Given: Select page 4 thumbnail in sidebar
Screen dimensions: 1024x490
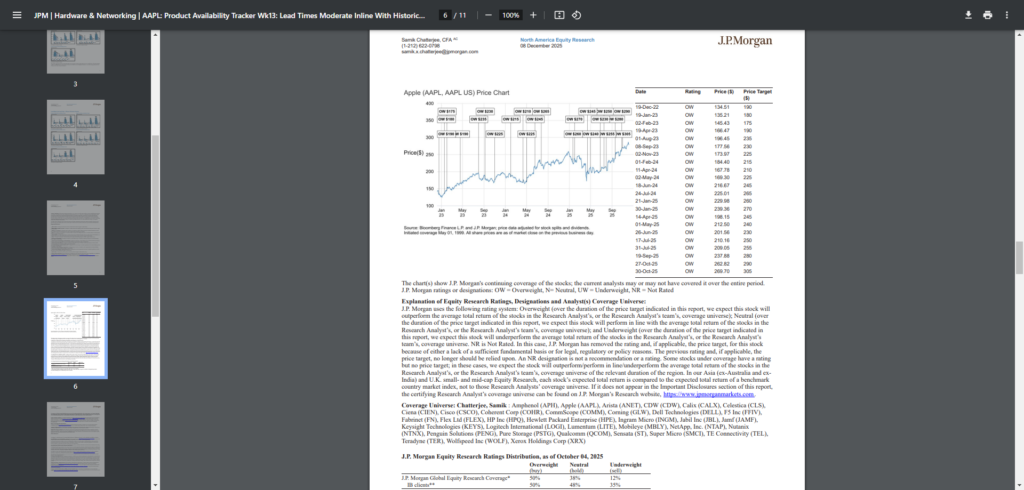Looking at the screenshot, I should click(75, 144).
